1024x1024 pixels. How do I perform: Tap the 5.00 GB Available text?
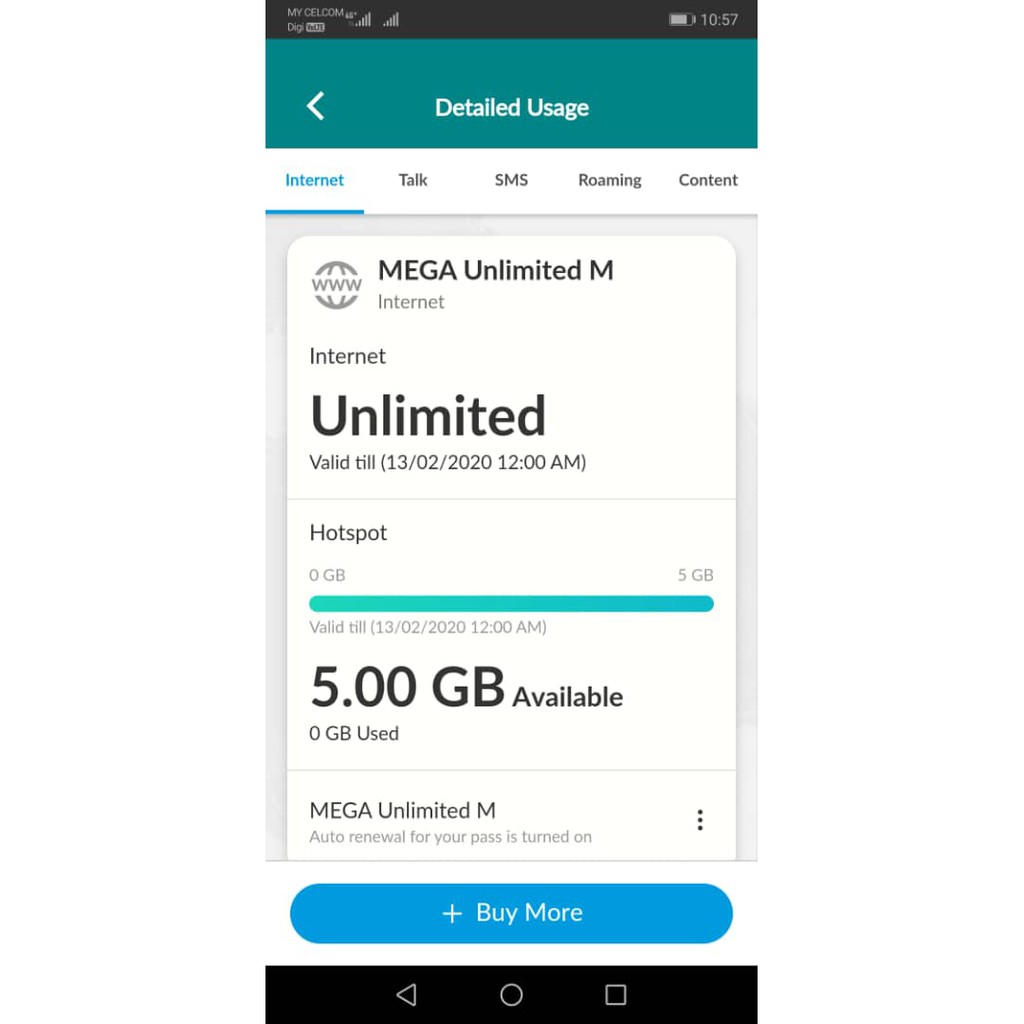pyautogui.click(x=466, y=688)
